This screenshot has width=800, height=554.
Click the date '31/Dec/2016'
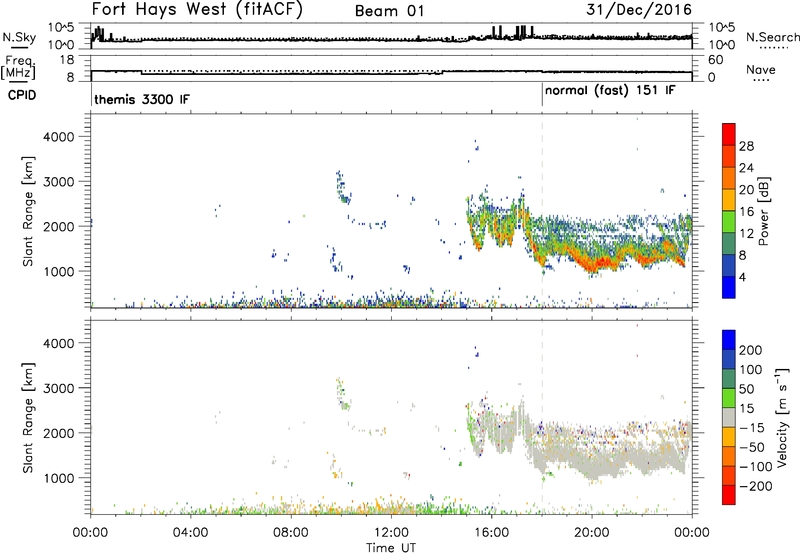pos(639,10)
